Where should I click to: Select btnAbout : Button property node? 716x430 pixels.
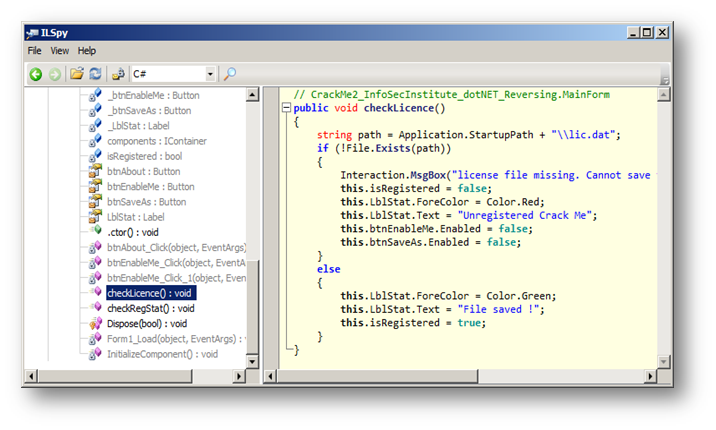coord(144,171)
